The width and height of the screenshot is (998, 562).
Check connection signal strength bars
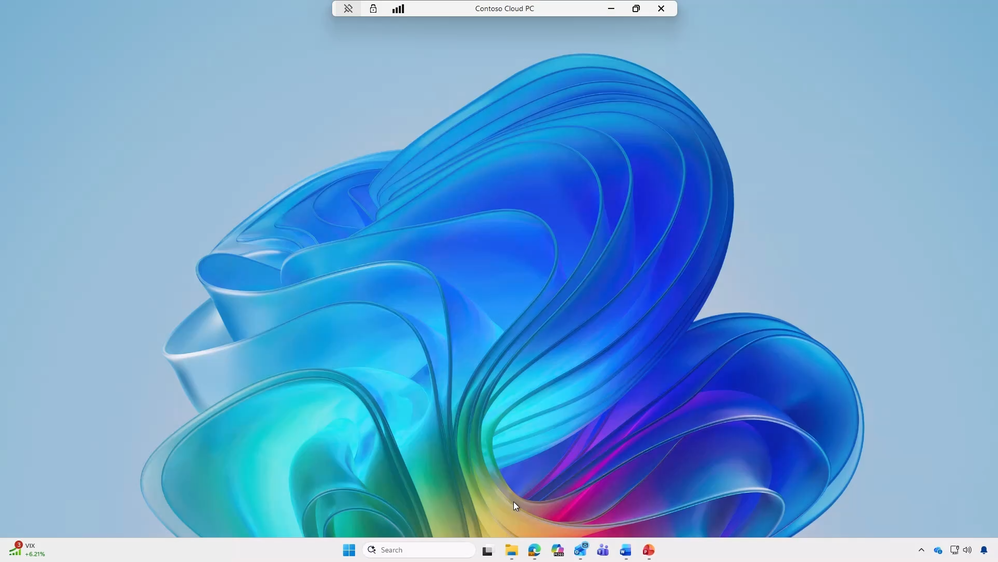pos(398,9)
